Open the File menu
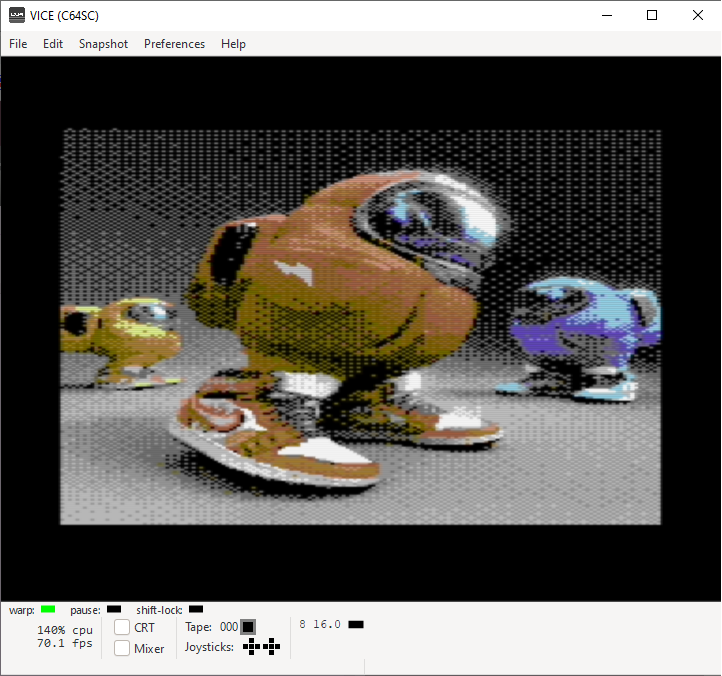Screen dimensions: 722x676 point(18,44)
